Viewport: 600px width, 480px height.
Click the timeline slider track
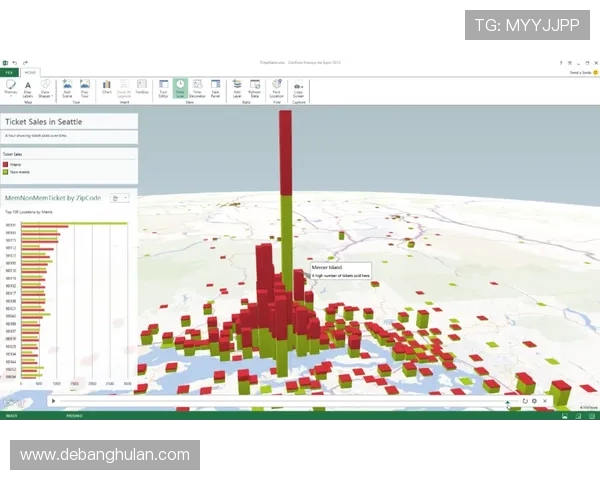click(280, 401)
